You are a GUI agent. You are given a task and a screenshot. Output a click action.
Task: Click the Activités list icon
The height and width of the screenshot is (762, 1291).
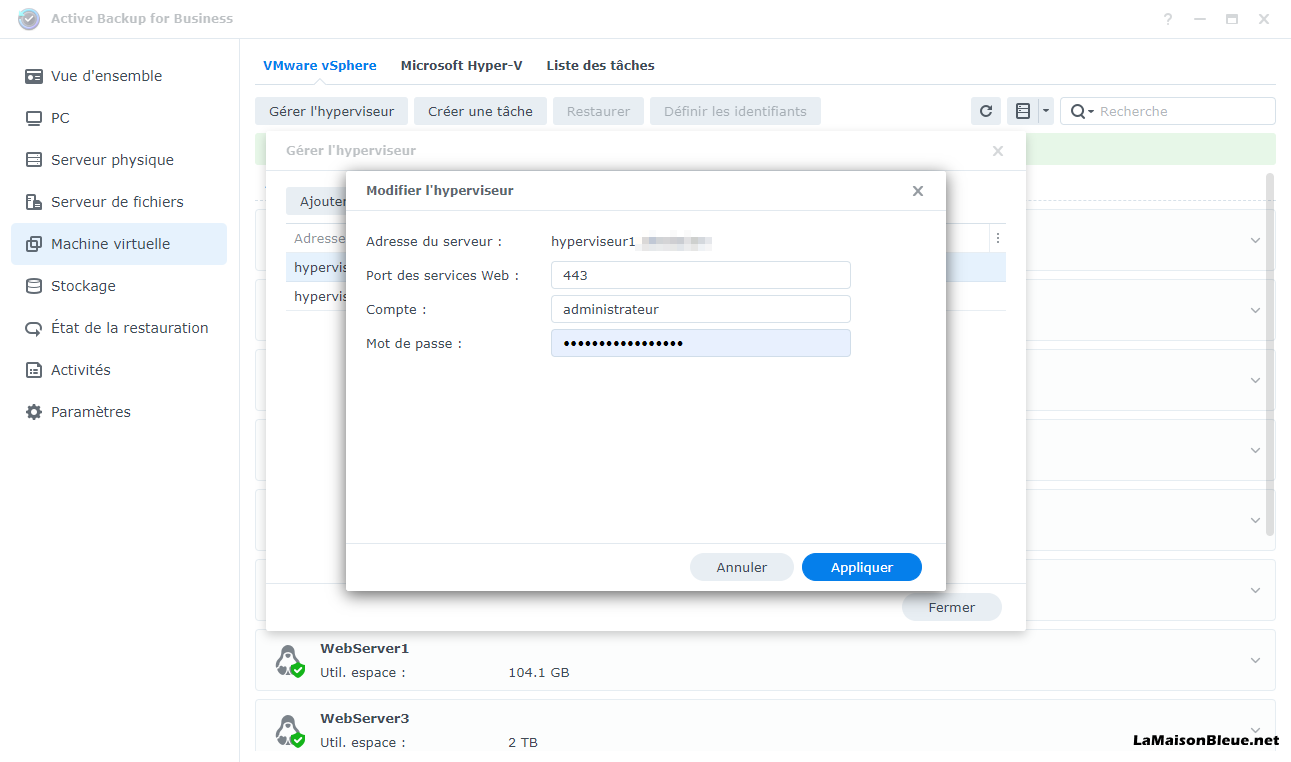click(x=34, y=370)
